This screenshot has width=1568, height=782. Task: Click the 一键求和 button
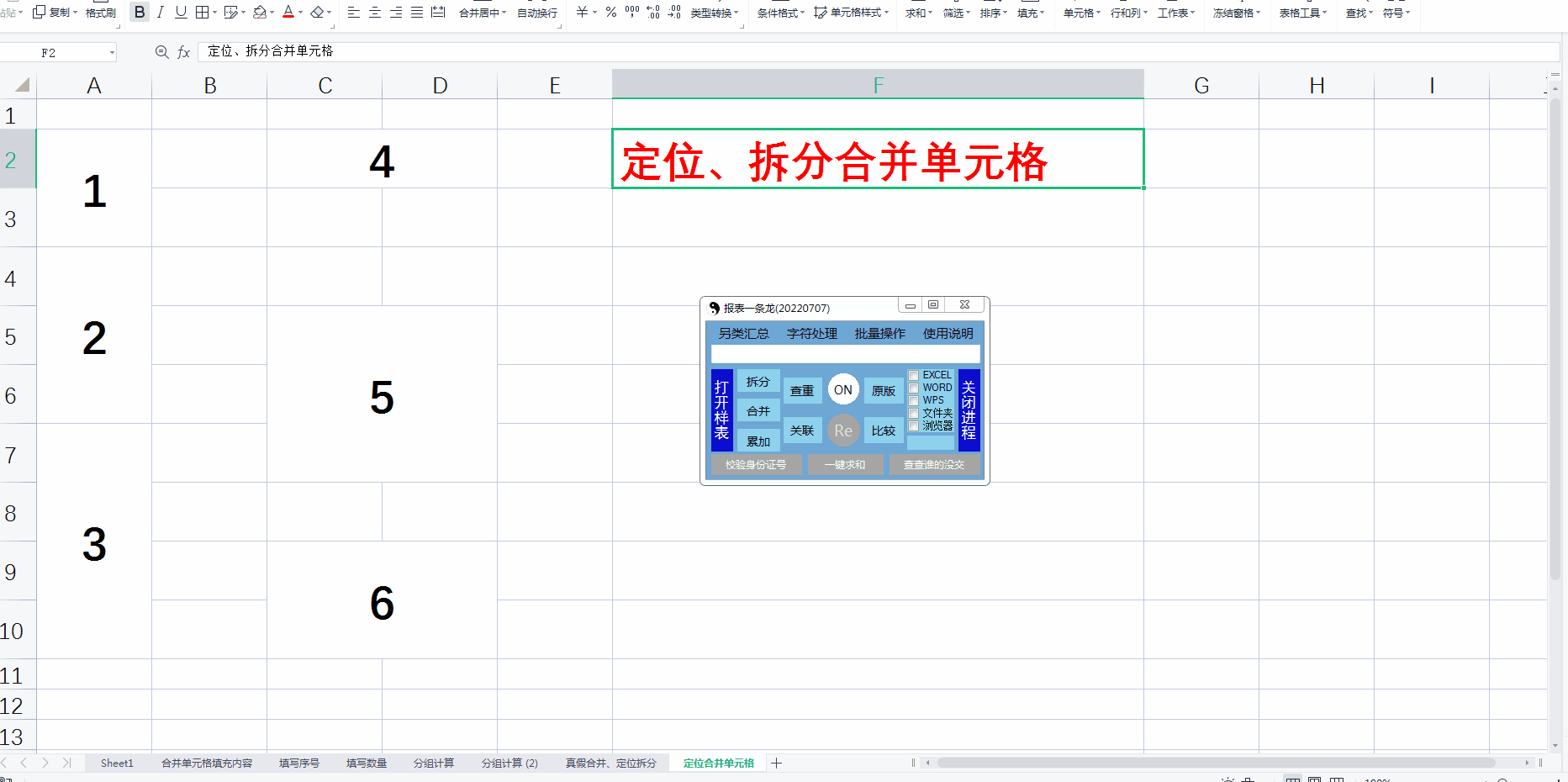(845, 464)
